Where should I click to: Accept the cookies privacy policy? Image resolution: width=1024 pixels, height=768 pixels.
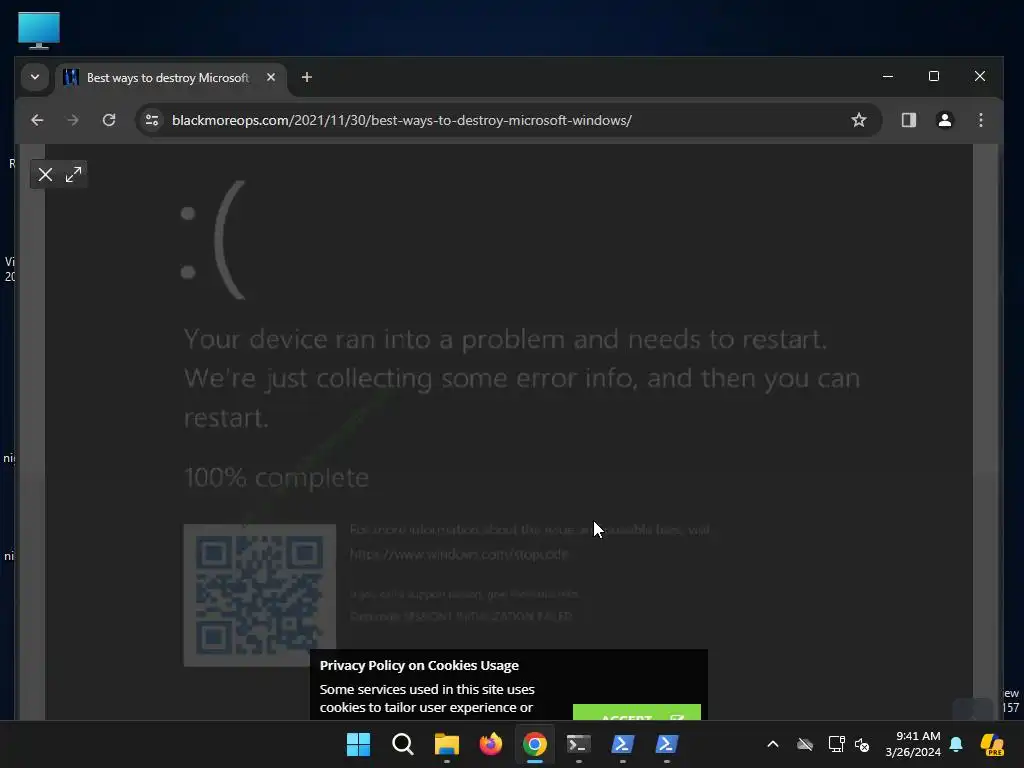(637, 712)
